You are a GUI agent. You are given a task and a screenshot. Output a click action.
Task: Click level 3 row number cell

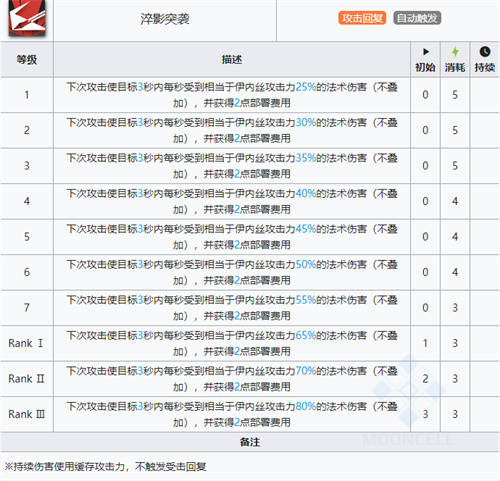[x=27, y=166]
